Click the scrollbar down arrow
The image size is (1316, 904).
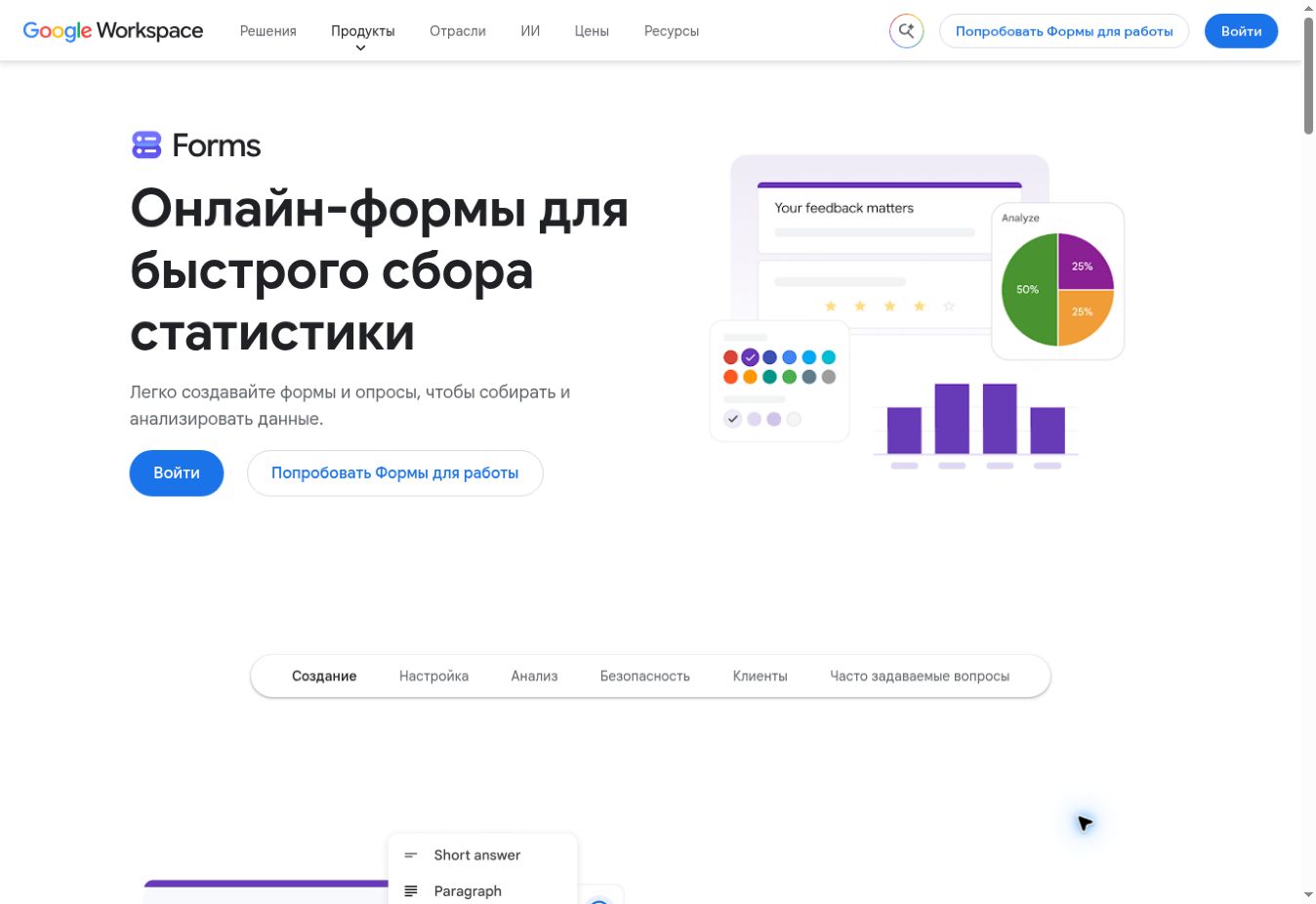coord(1308,894)
